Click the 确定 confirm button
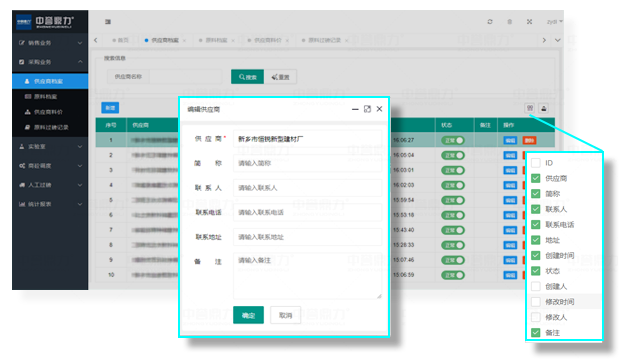Image resolution: width=637 pixels, height=364 pixels. 248,315
